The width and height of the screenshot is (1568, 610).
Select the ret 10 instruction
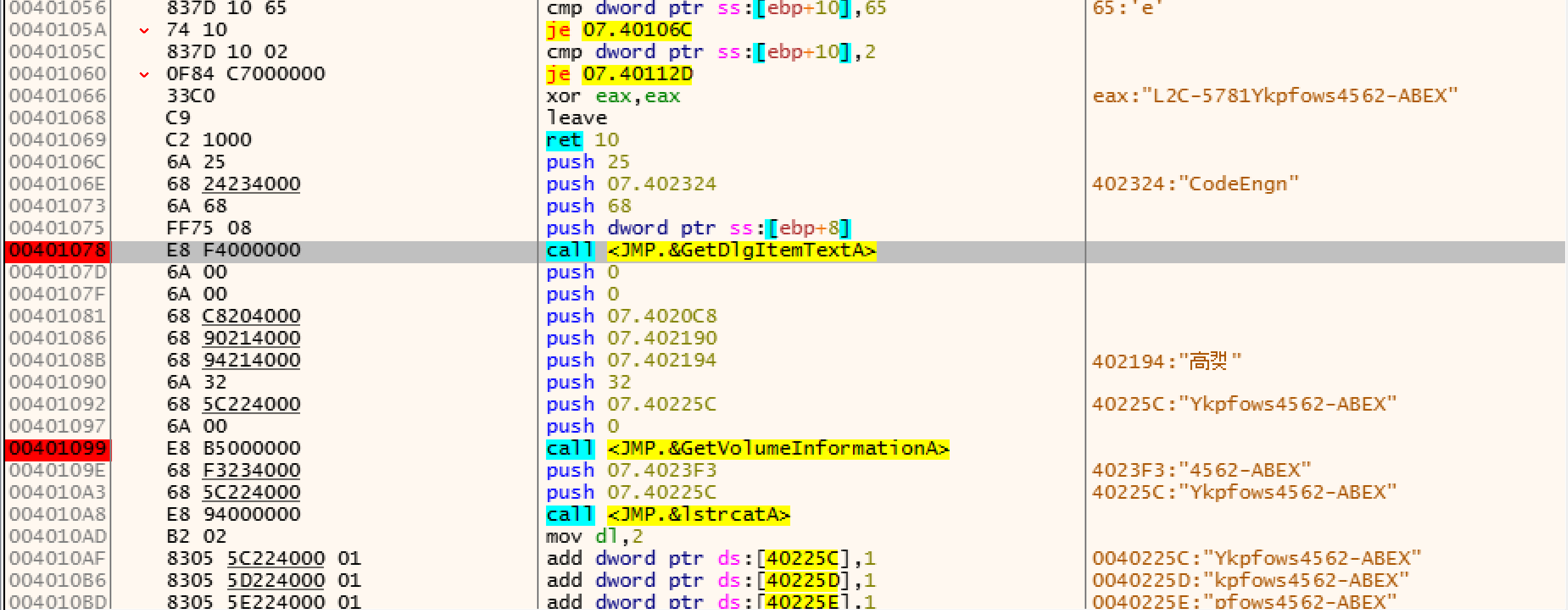pos(583,140)
